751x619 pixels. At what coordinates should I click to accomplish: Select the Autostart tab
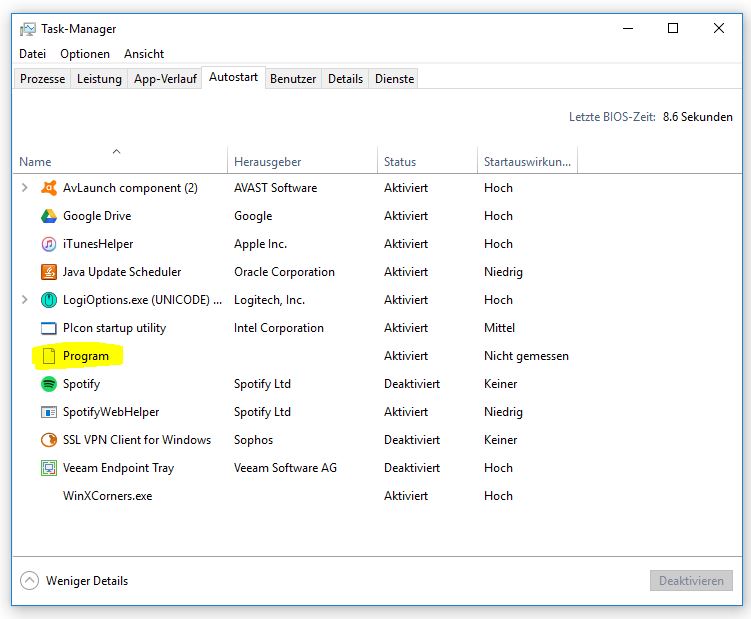[233, 77]
